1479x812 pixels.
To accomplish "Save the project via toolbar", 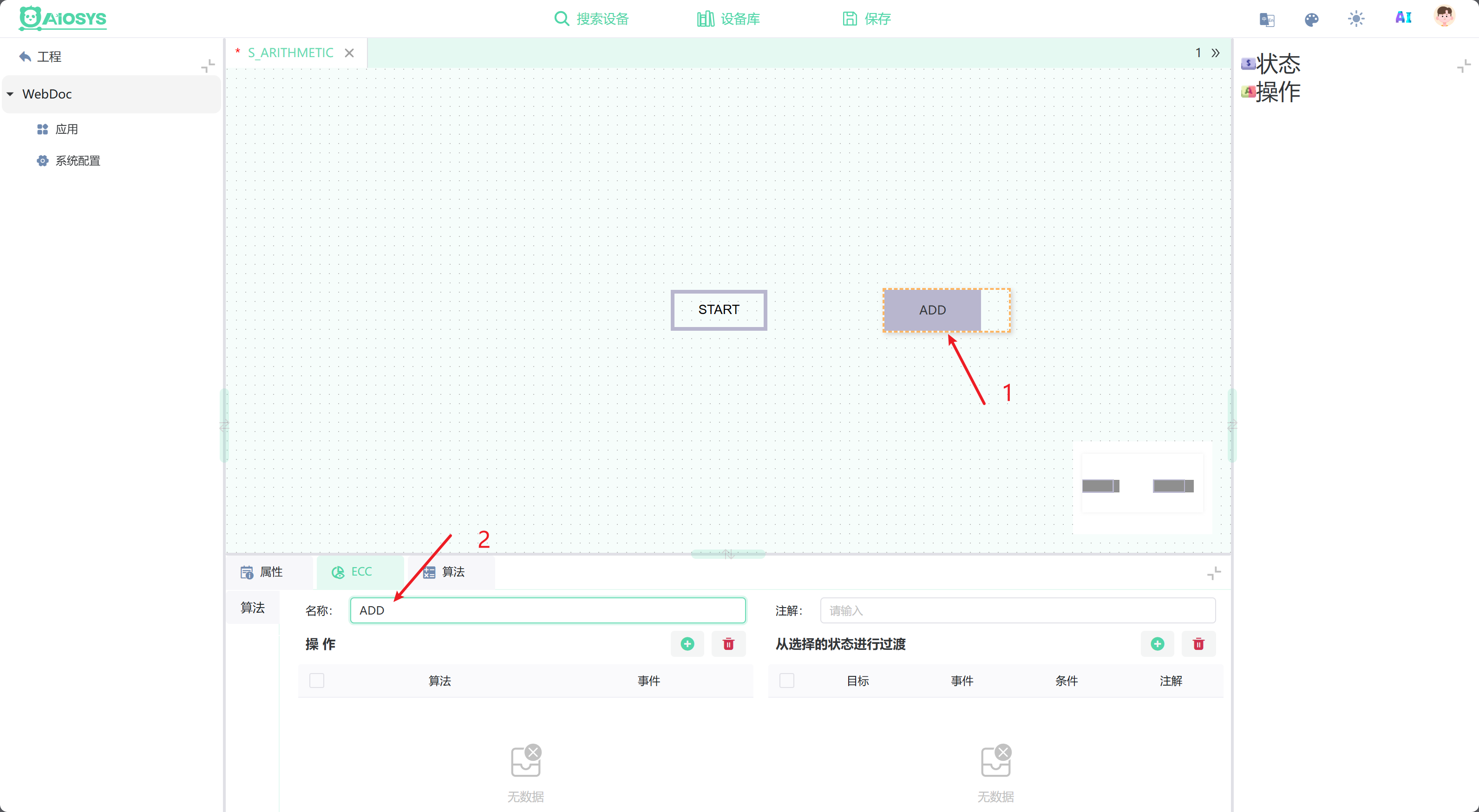I will pos(866,19).
